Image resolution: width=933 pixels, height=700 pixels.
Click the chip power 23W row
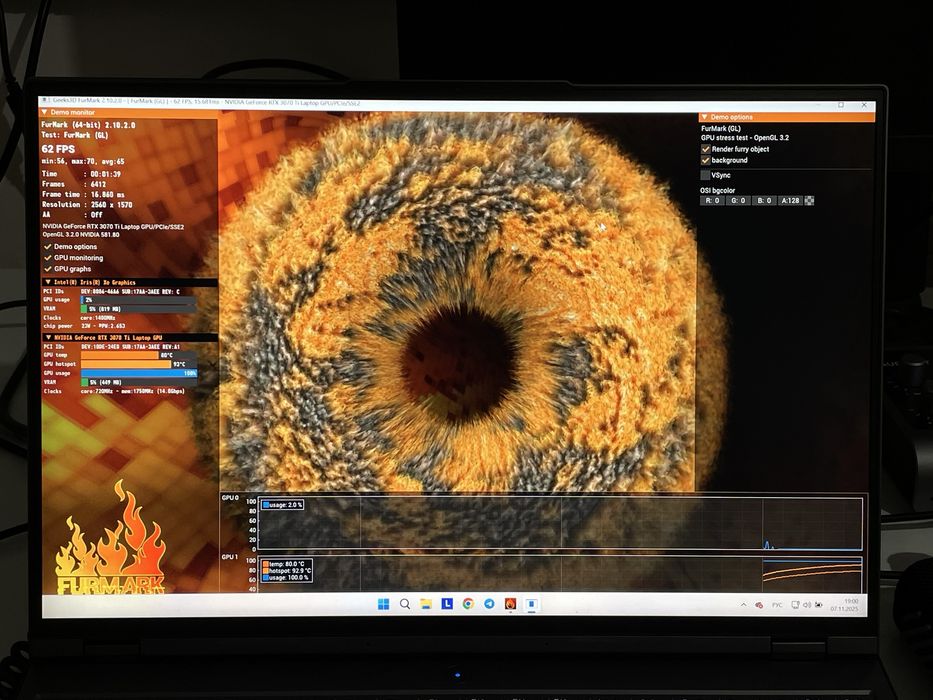pyautogui.click(x=84, y=326)
